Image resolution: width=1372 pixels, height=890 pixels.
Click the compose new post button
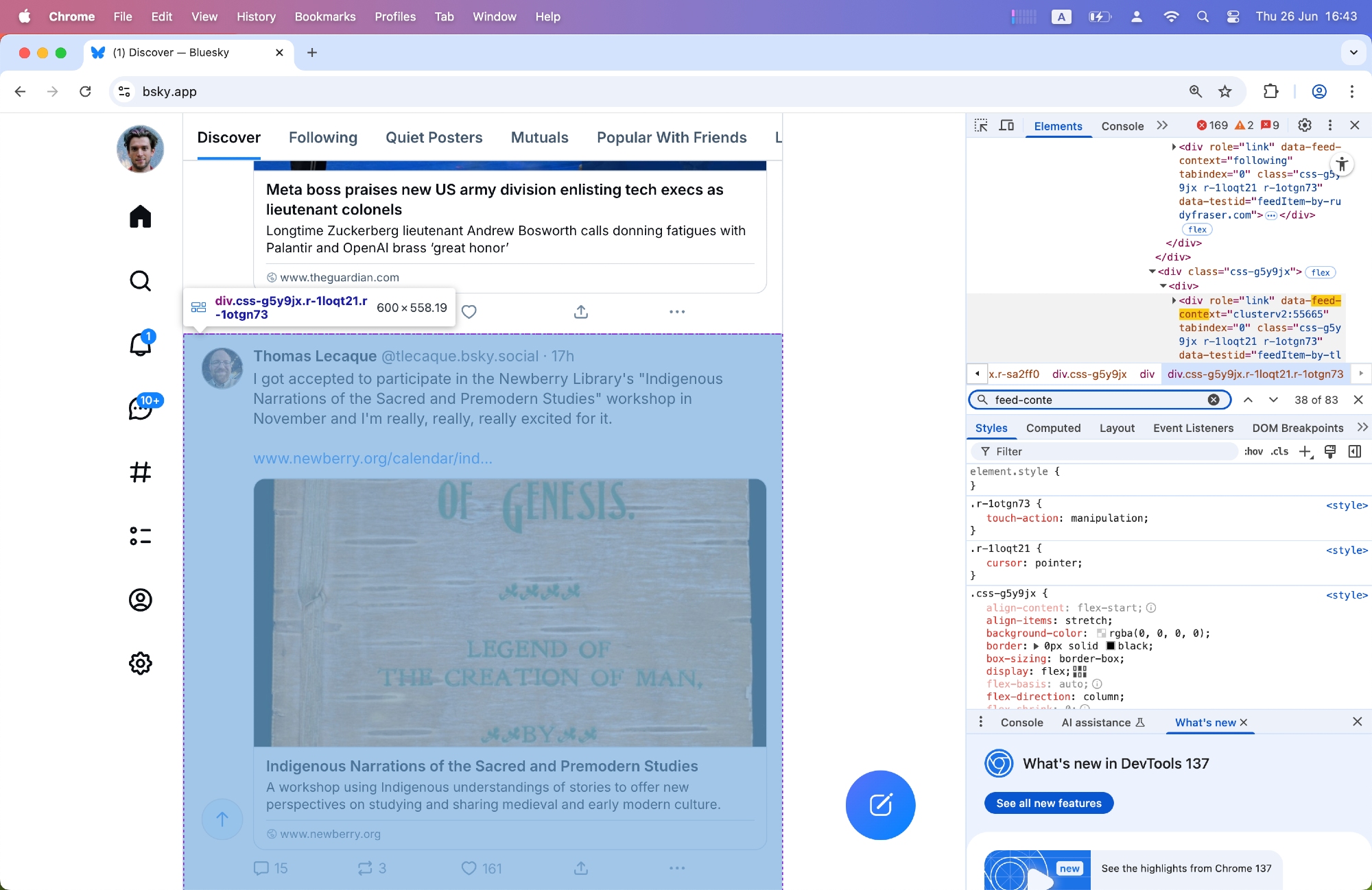(x=880, y=805)
